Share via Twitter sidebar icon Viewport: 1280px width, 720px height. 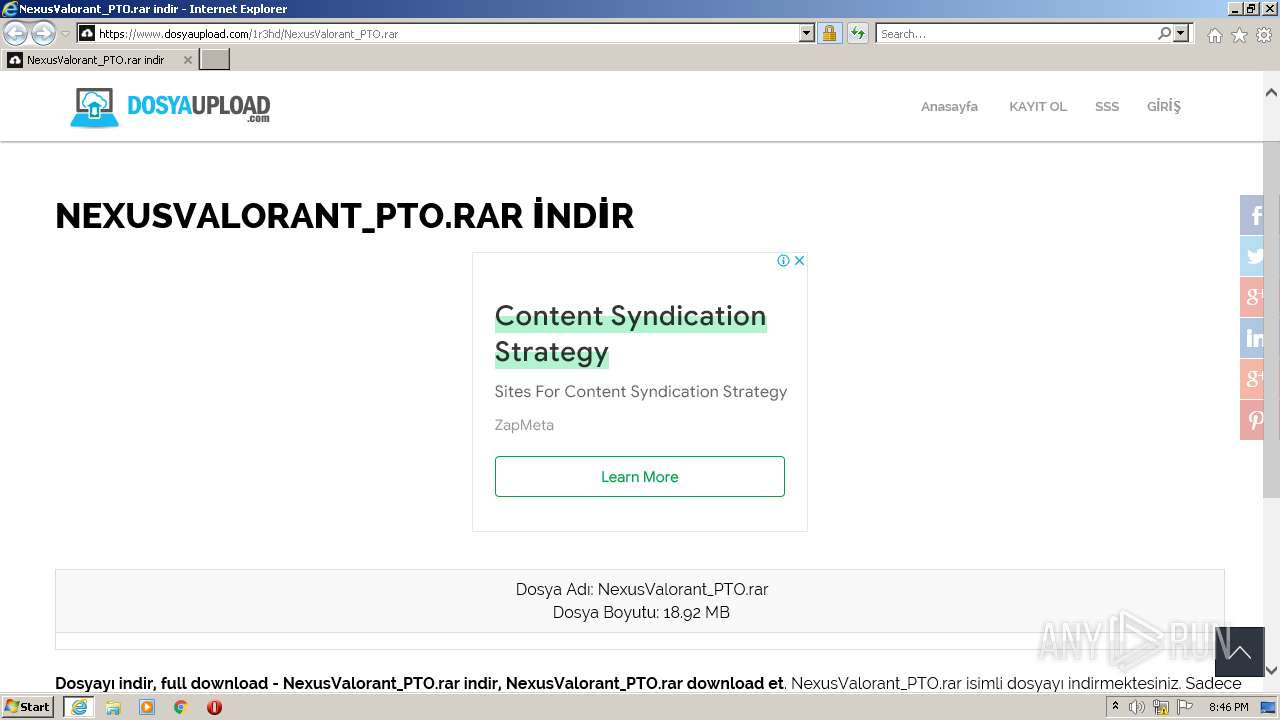point(1253,256)
